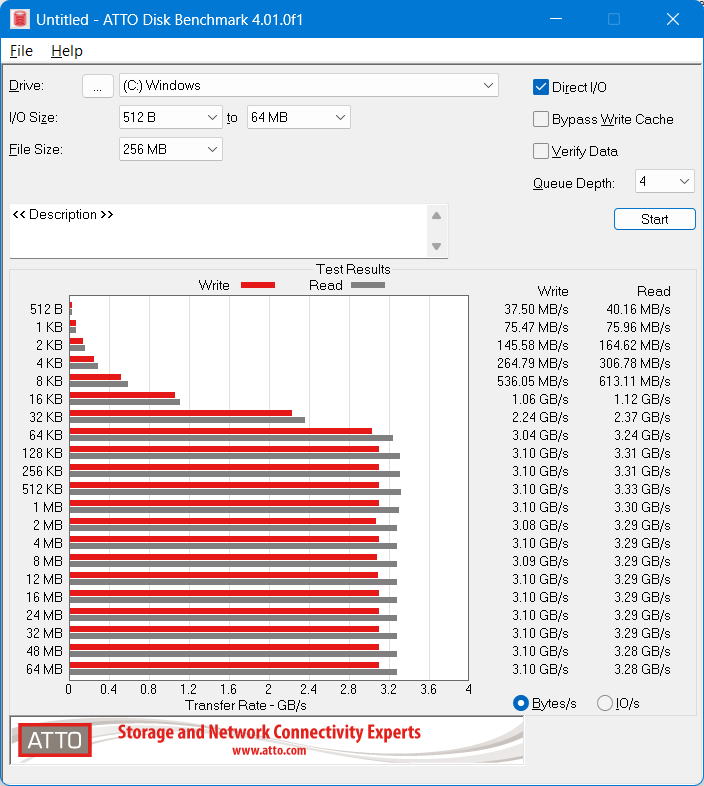This screenshot has width=704, height=786.
Task: Click the 3.24 GB/s read result
Action: [642, 435]
